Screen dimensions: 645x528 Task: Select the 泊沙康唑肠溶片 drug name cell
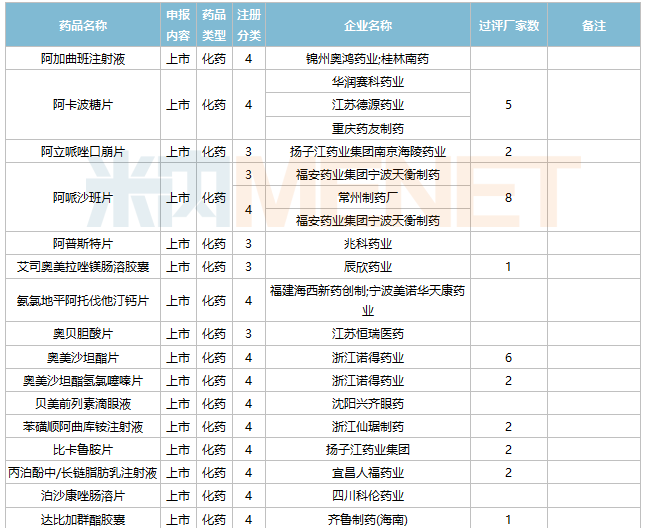[x=83, y=496]
